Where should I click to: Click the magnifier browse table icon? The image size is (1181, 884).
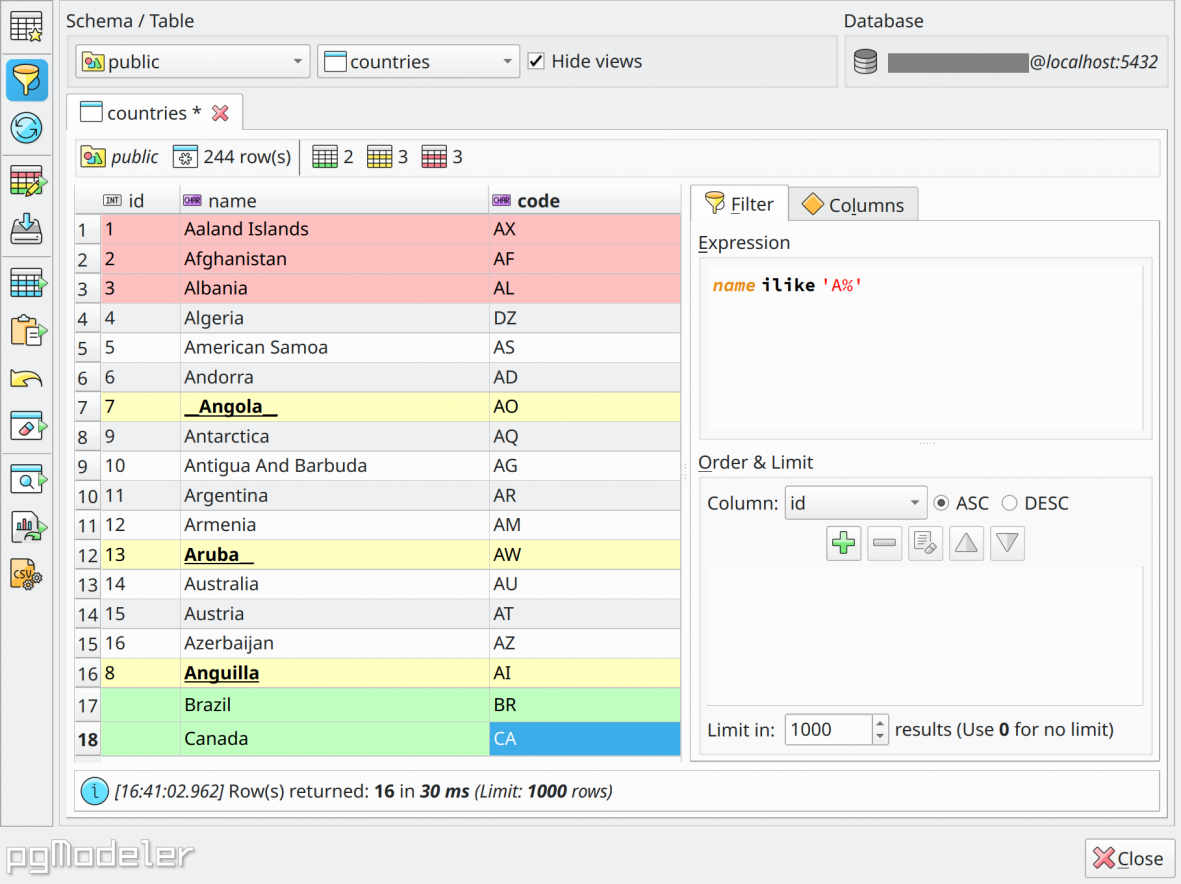click(28, 480)
